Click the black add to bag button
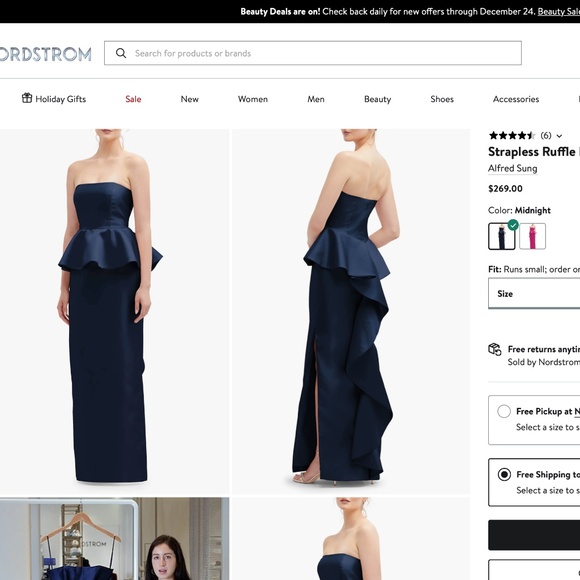The image size is (580, 580). [x=534, y=535]
